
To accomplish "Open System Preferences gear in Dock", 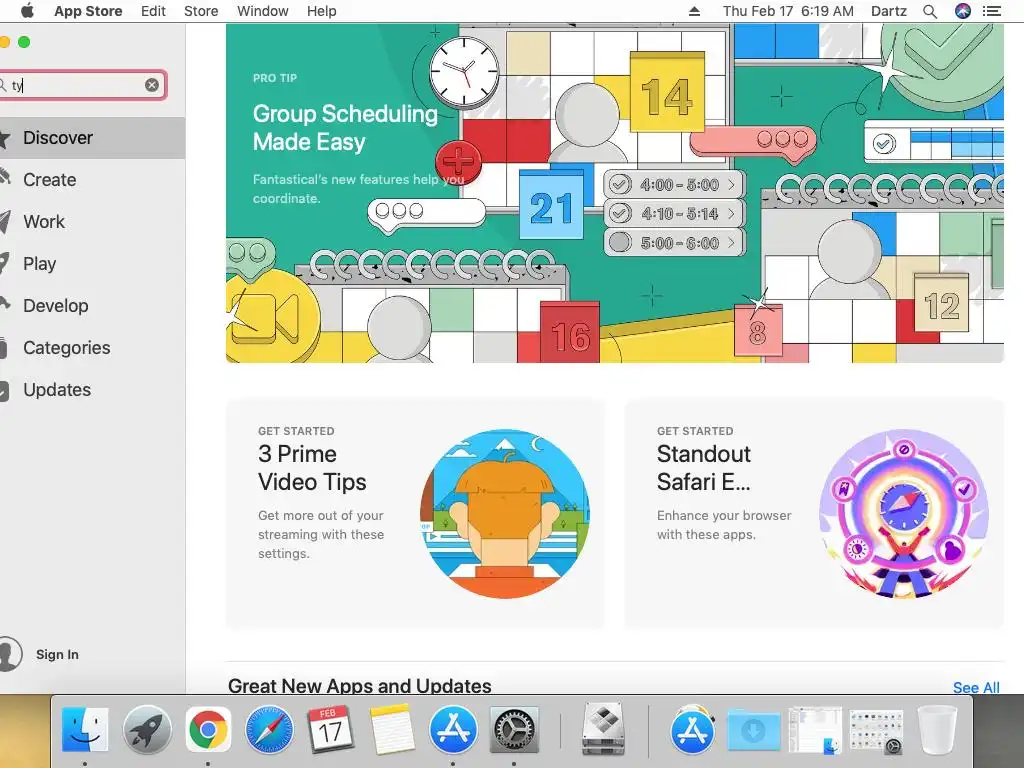I will coord(514,729).
